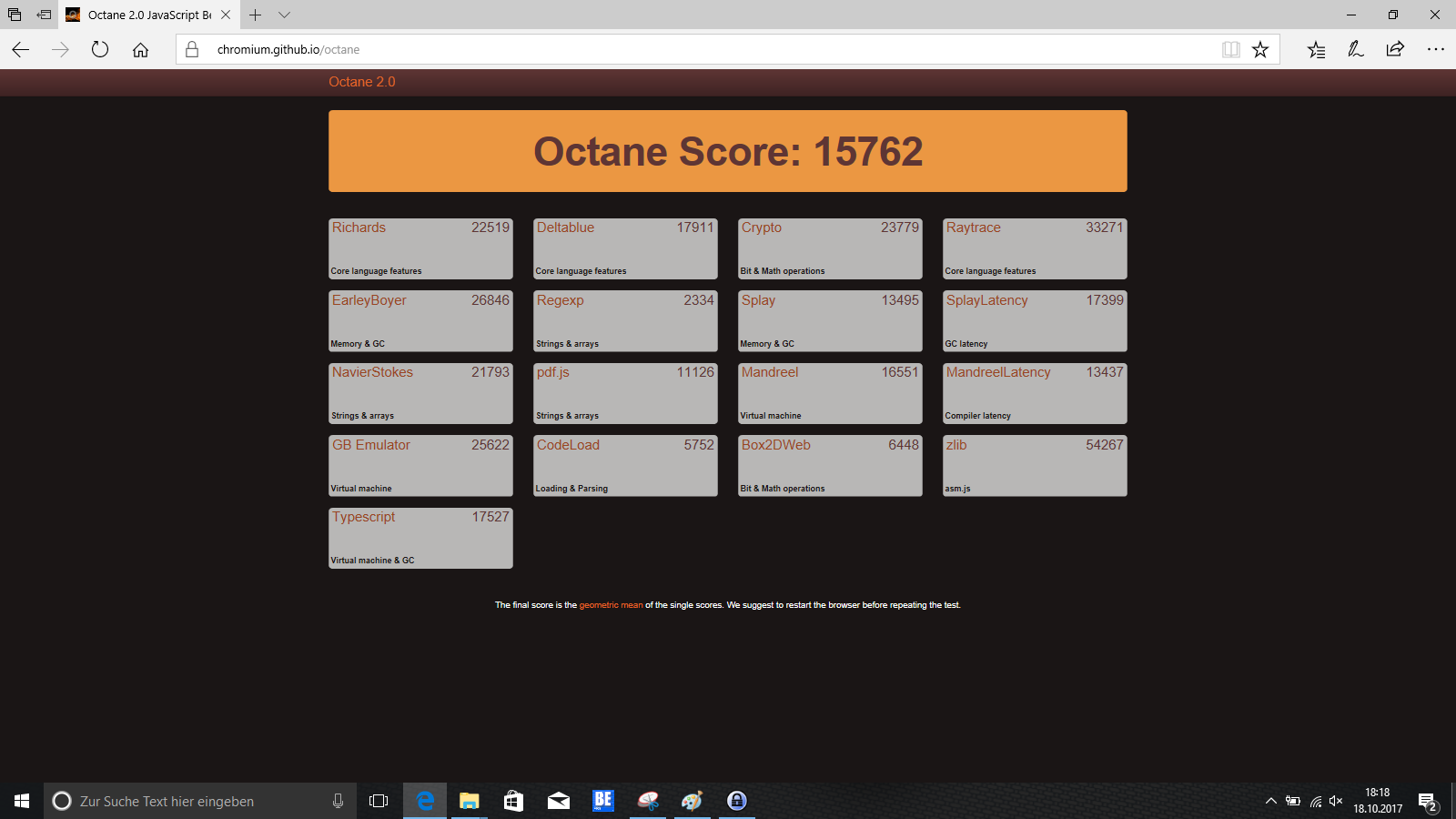Viewport: 1456px width, 819px height.
Task: Close the Octane 2.0 JavaScript tab
Action: 226,15
